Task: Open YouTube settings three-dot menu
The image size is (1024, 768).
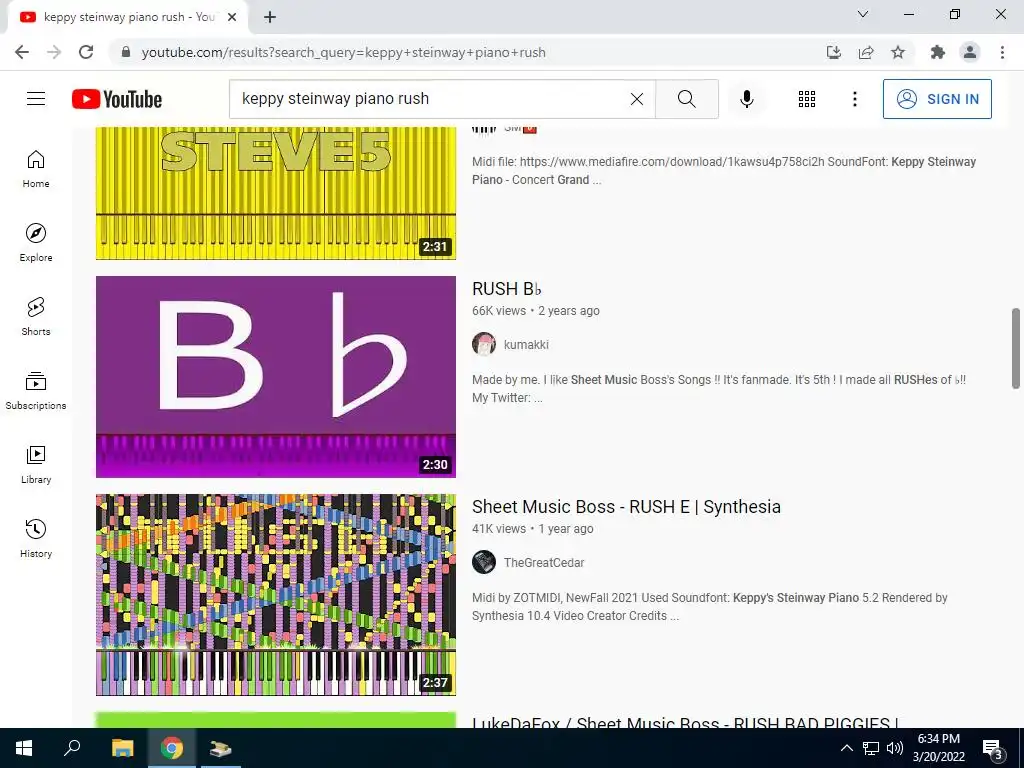Action: coord(854,99)
